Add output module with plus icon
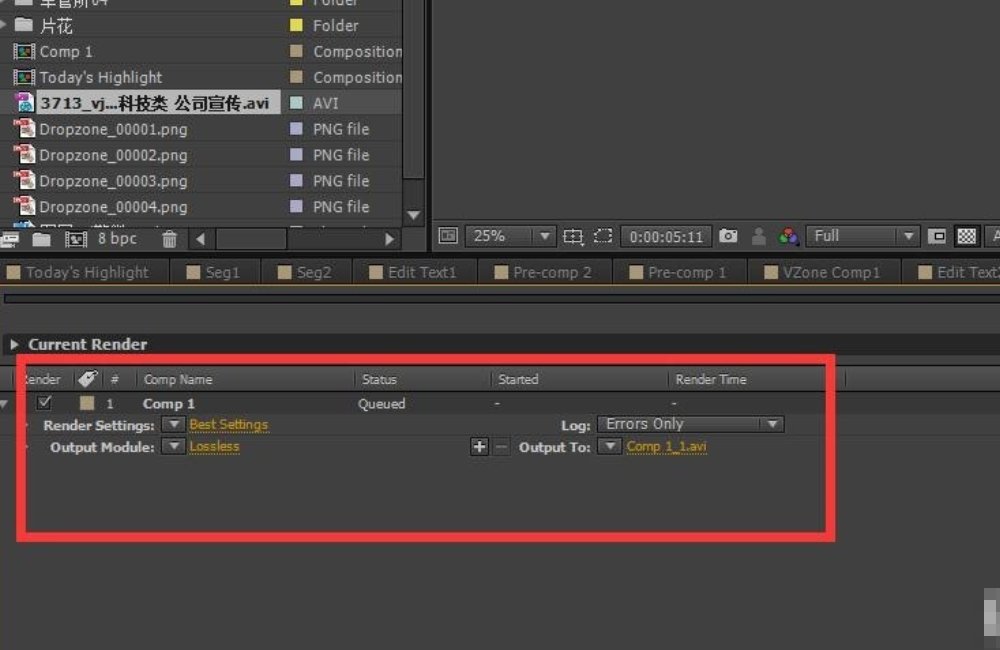Viewport: 1000px width, 650px height. click(479, 447)
